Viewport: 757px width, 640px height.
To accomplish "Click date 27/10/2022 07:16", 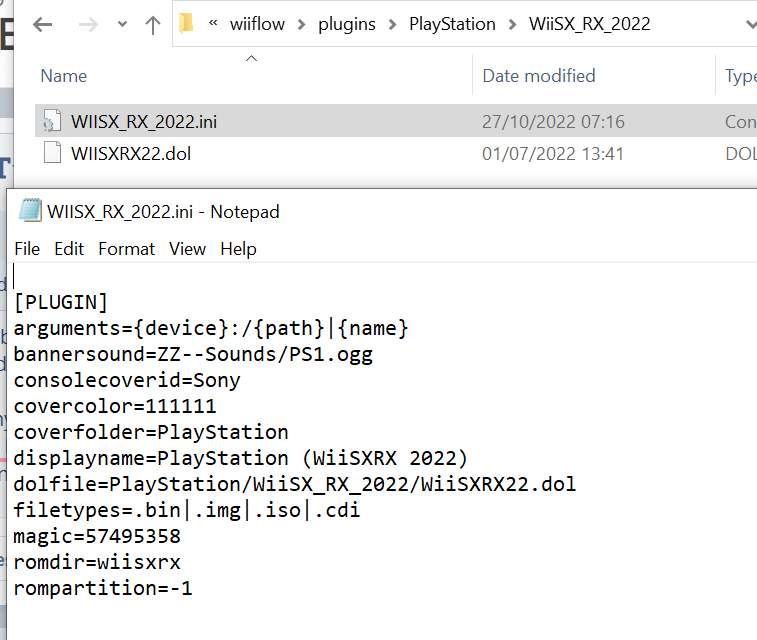I will click(x=553, y=122).
